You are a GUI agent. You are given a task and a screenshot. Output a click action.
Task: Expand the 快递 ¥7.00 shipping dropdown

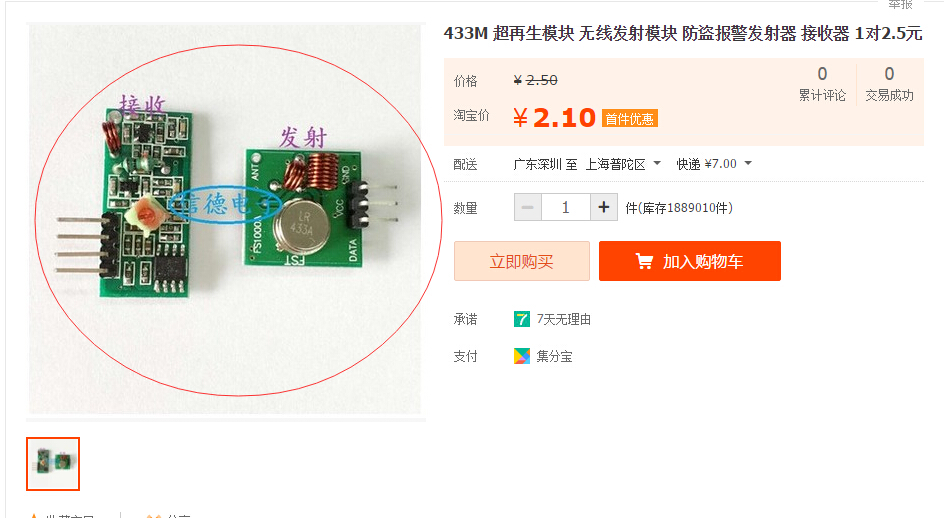click(x=714, y=164)
